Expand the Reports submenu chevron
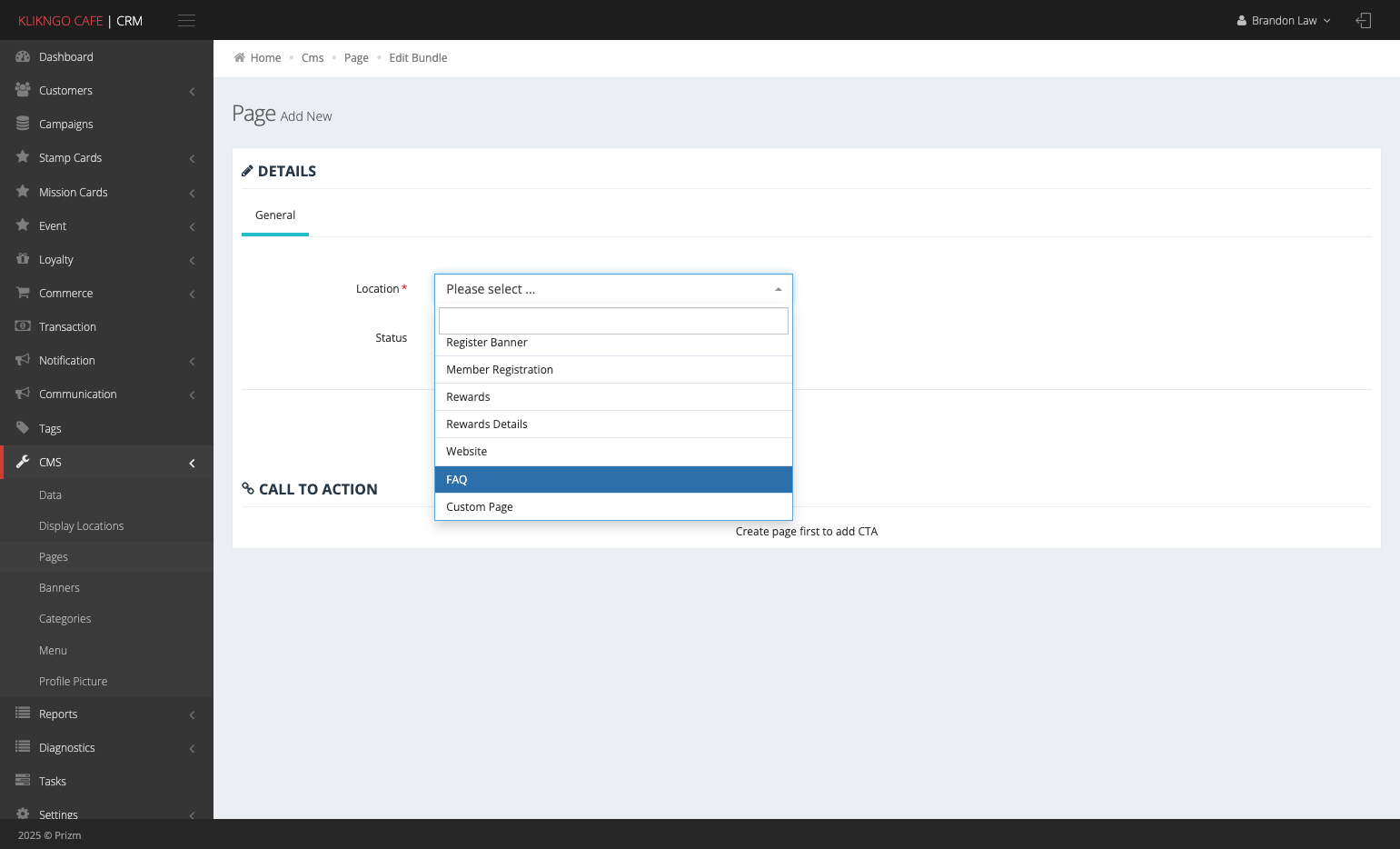 192,714
